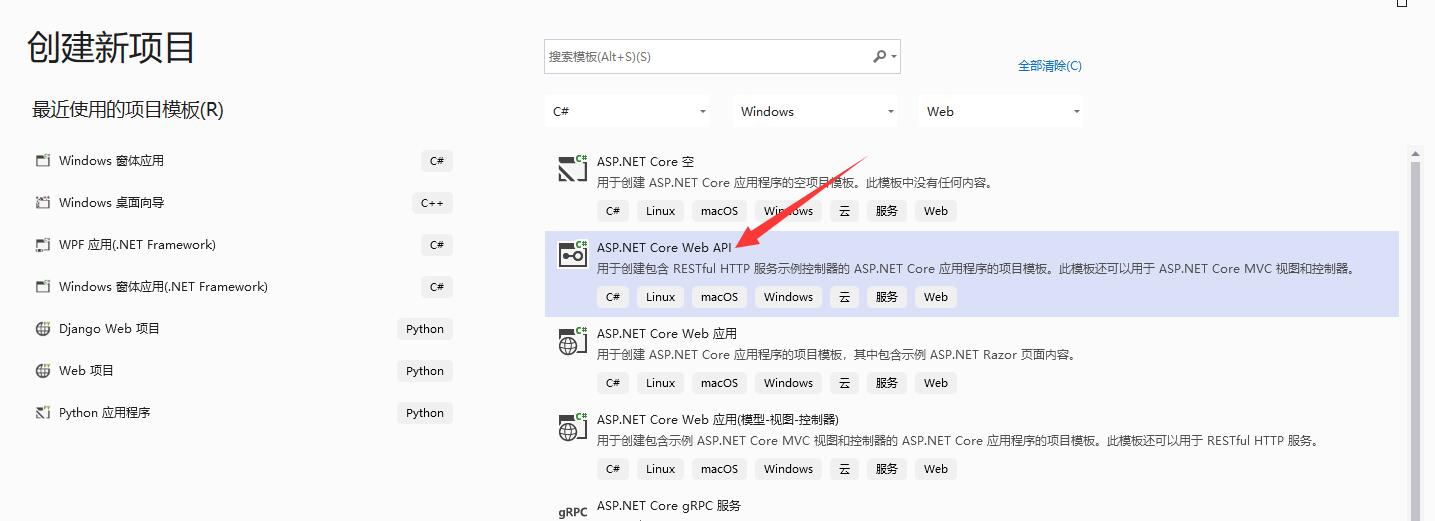
Task: Click the search magnifier icon
Action: 879,57
